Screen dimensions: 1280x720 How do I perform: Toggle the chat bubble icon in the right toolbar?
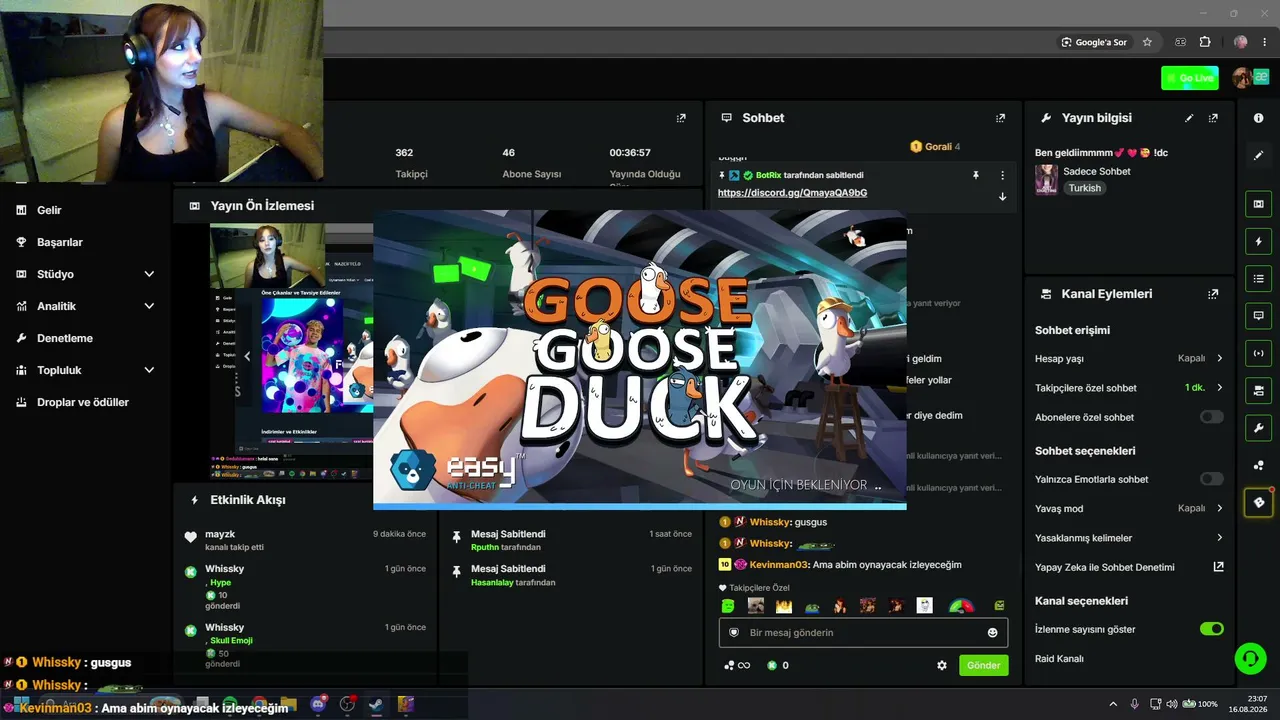pyautogui.click(x=1258, y=316)
